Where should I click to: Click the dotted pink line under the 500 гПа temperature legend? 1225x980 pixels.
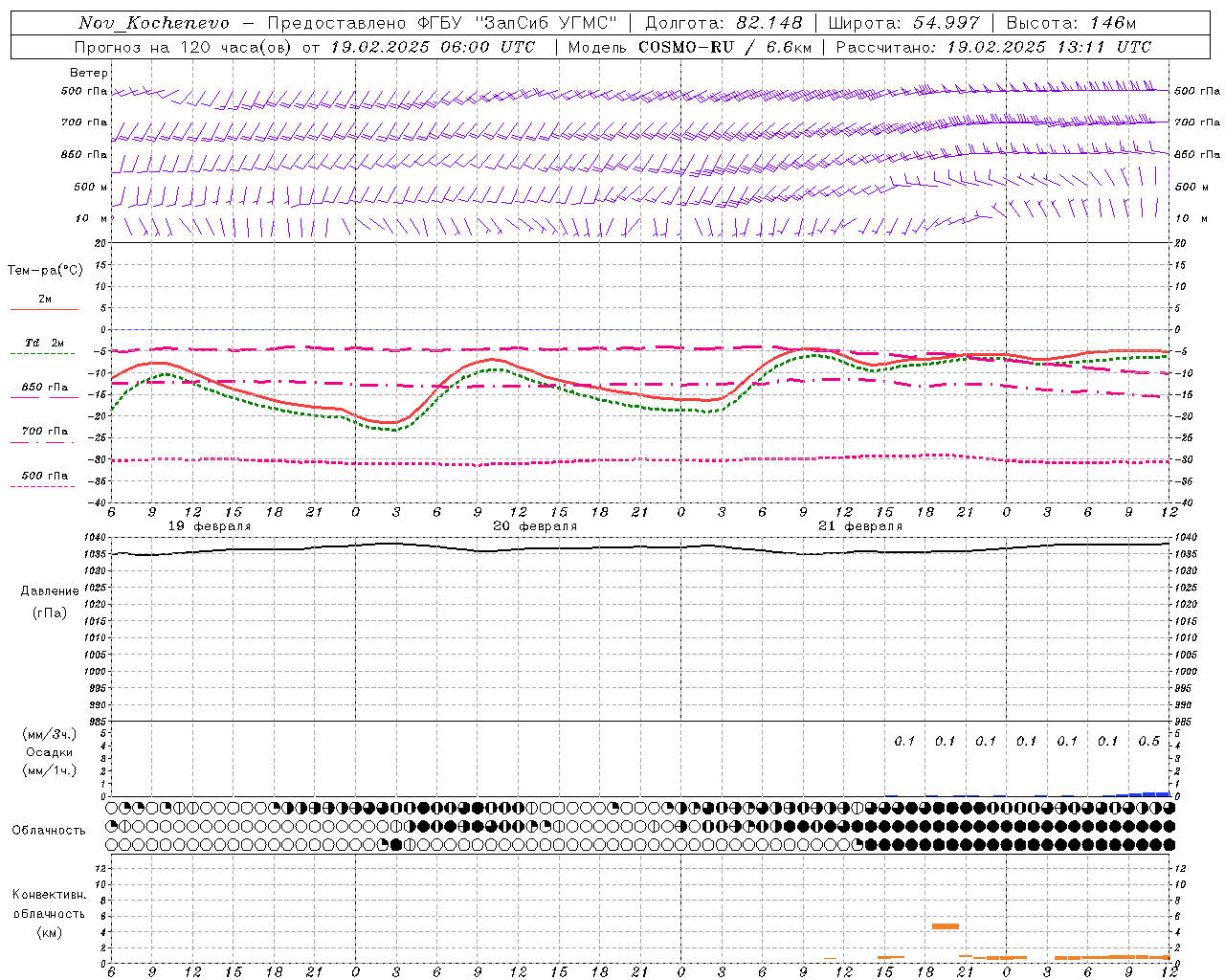(42, 487)
